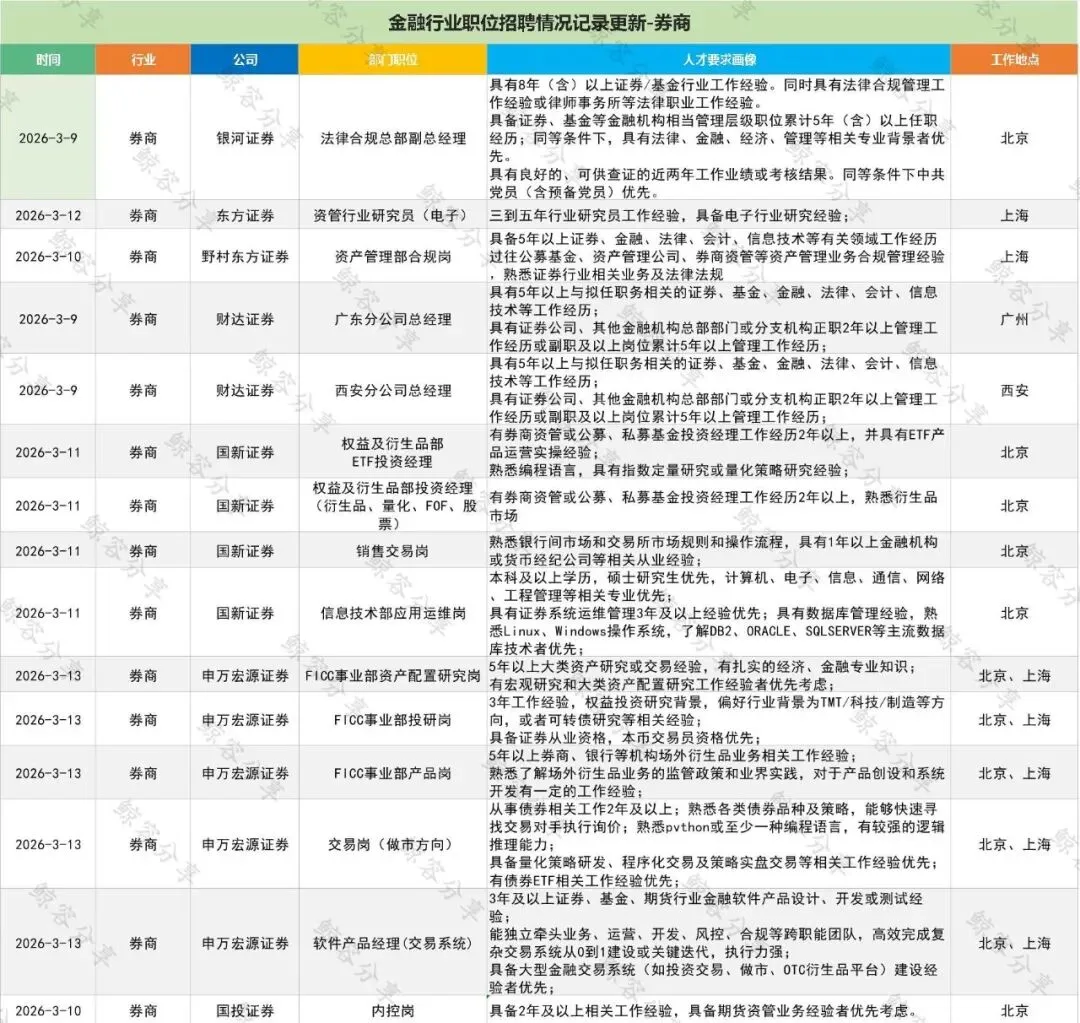Click position cell 权益及衍生品部投资经理（衍生品、量化、FOF、股票）

(393, 506)
